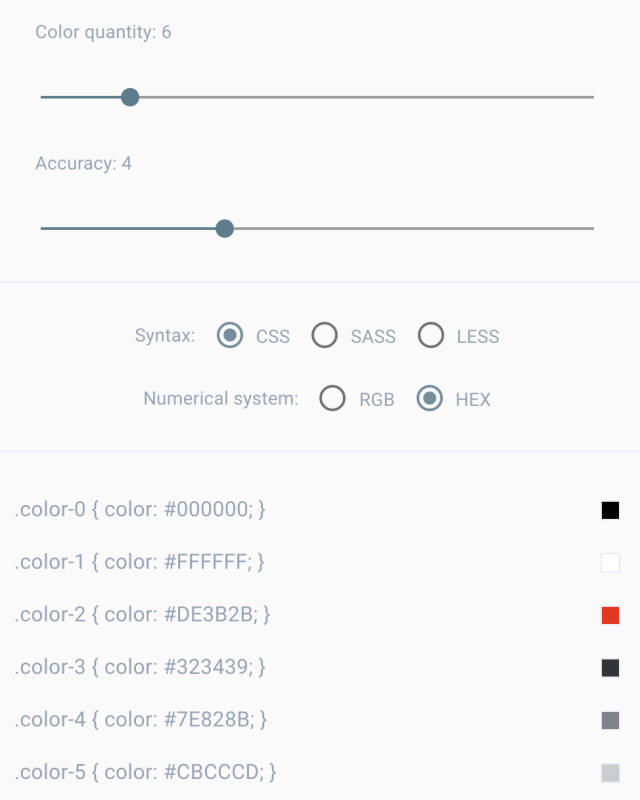Click the dark #323439 color swatch
The image size is (640, 800).
point(610,667)
